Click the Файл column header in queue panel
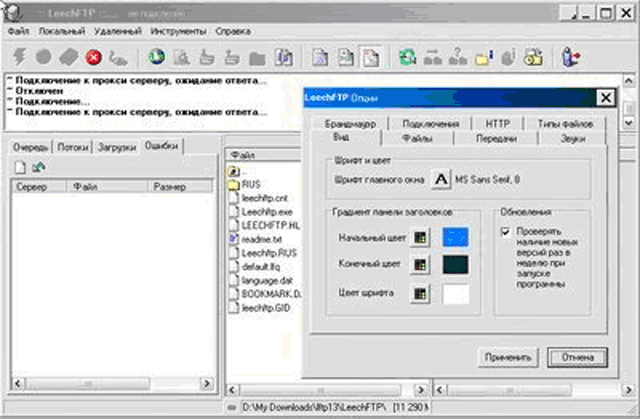 click(107, 187)
